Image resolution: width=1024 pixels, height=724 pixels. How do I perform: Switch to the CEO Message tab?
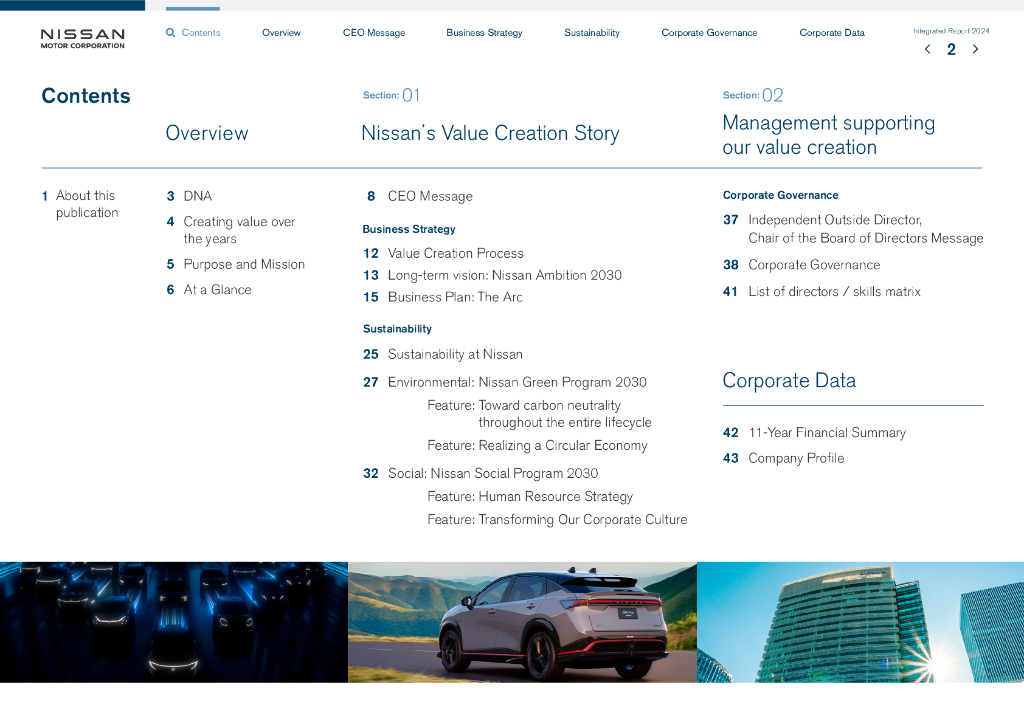[x=374, y=33]
